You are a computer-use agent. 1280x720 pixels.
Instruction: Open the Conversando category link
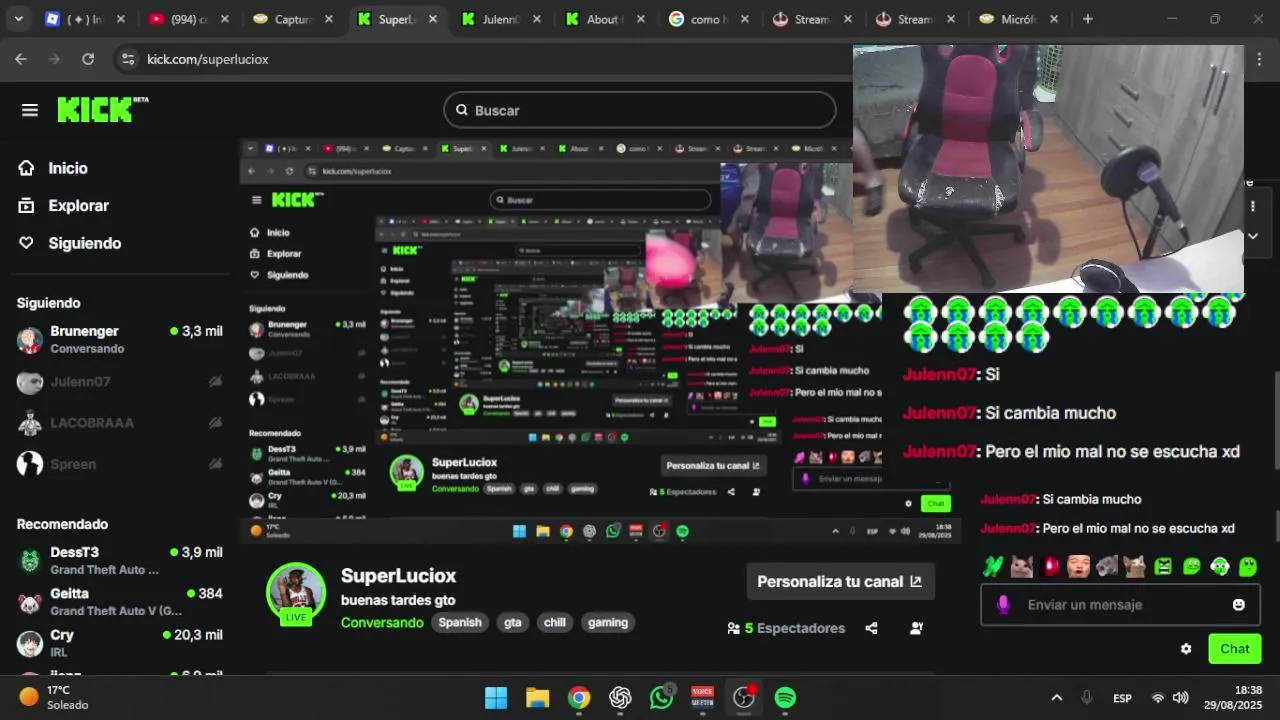[382, 622]
